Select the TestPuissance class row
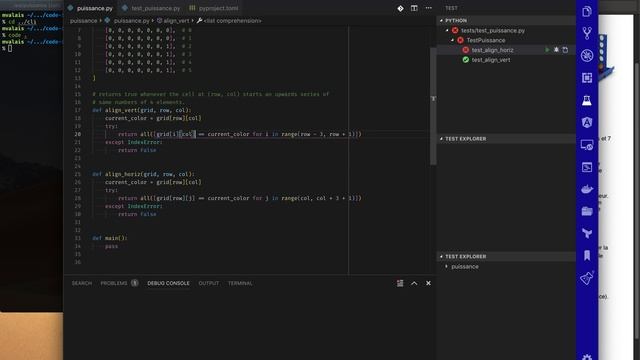The height and width of the screenshot is (360, 640). [x=506, y=40]
